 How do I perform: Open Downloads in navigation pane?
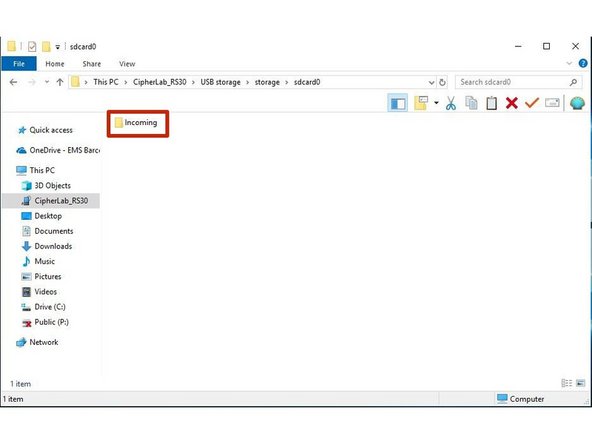(47, 246)
